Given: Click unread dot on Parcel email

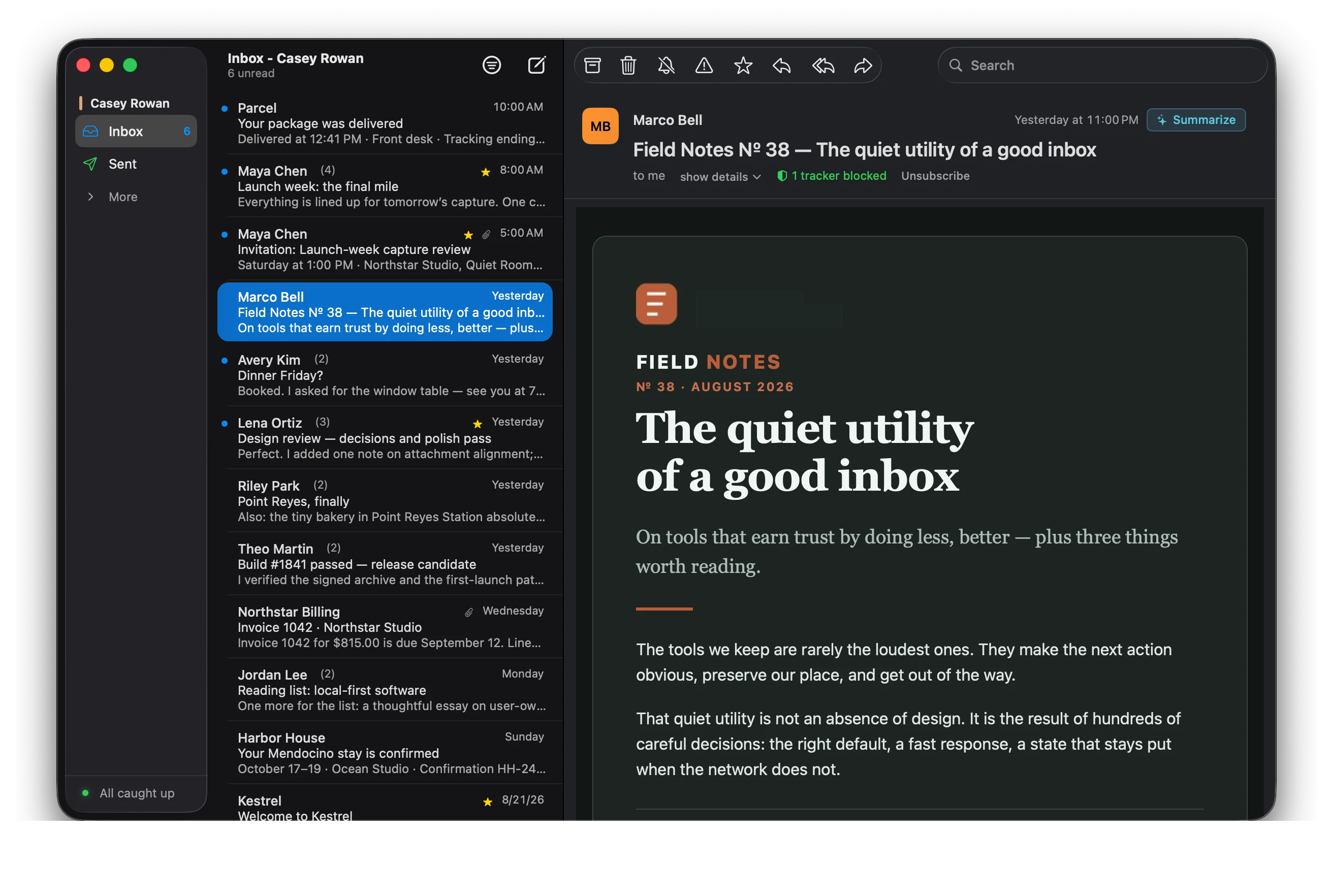Looking at the screenshot, I should point(225,108).
